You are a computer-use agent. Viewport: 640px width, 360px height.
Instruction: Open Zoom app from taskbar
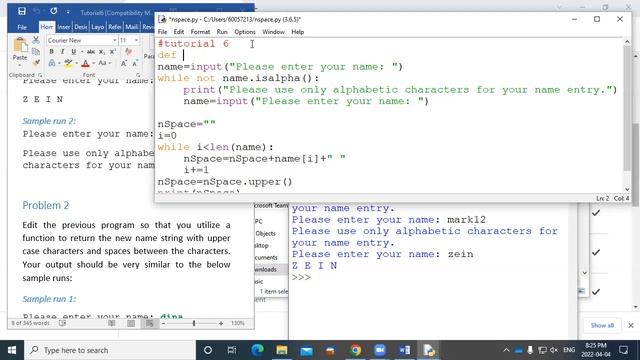(x=380, y=350)
